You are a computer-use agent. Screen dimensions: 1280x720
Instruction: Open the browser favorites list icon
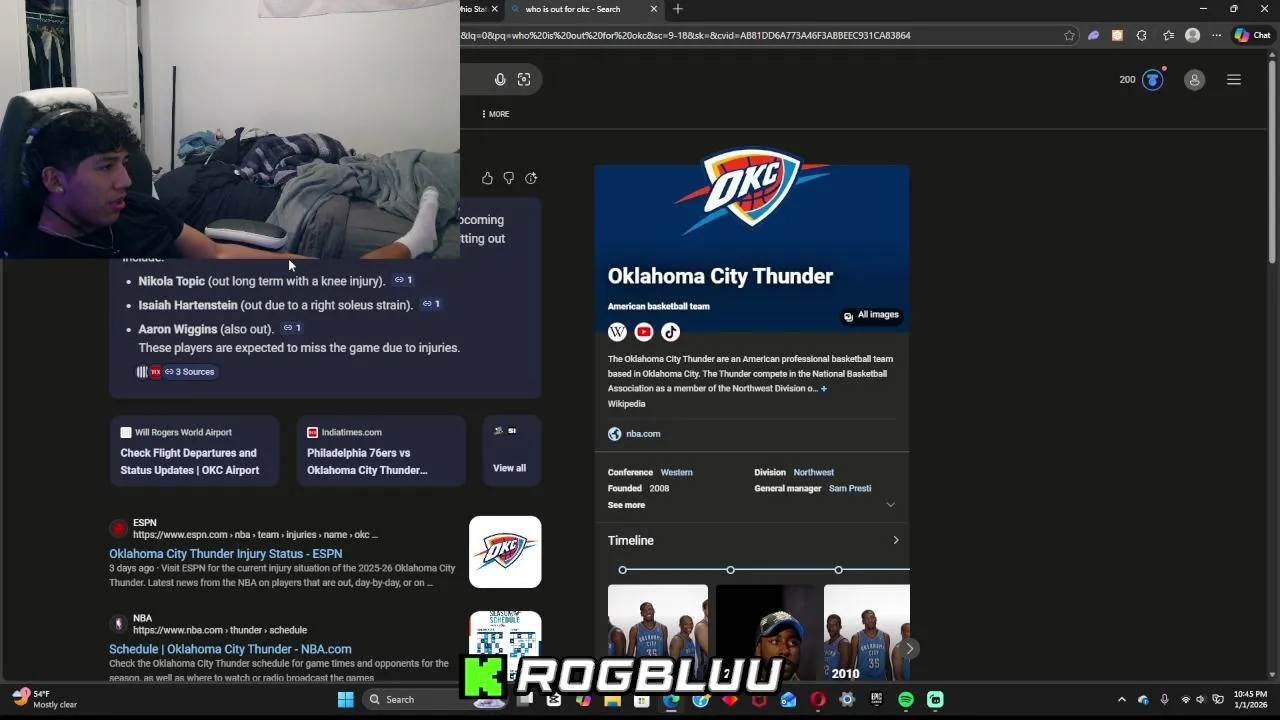[x=1168, y=35]
